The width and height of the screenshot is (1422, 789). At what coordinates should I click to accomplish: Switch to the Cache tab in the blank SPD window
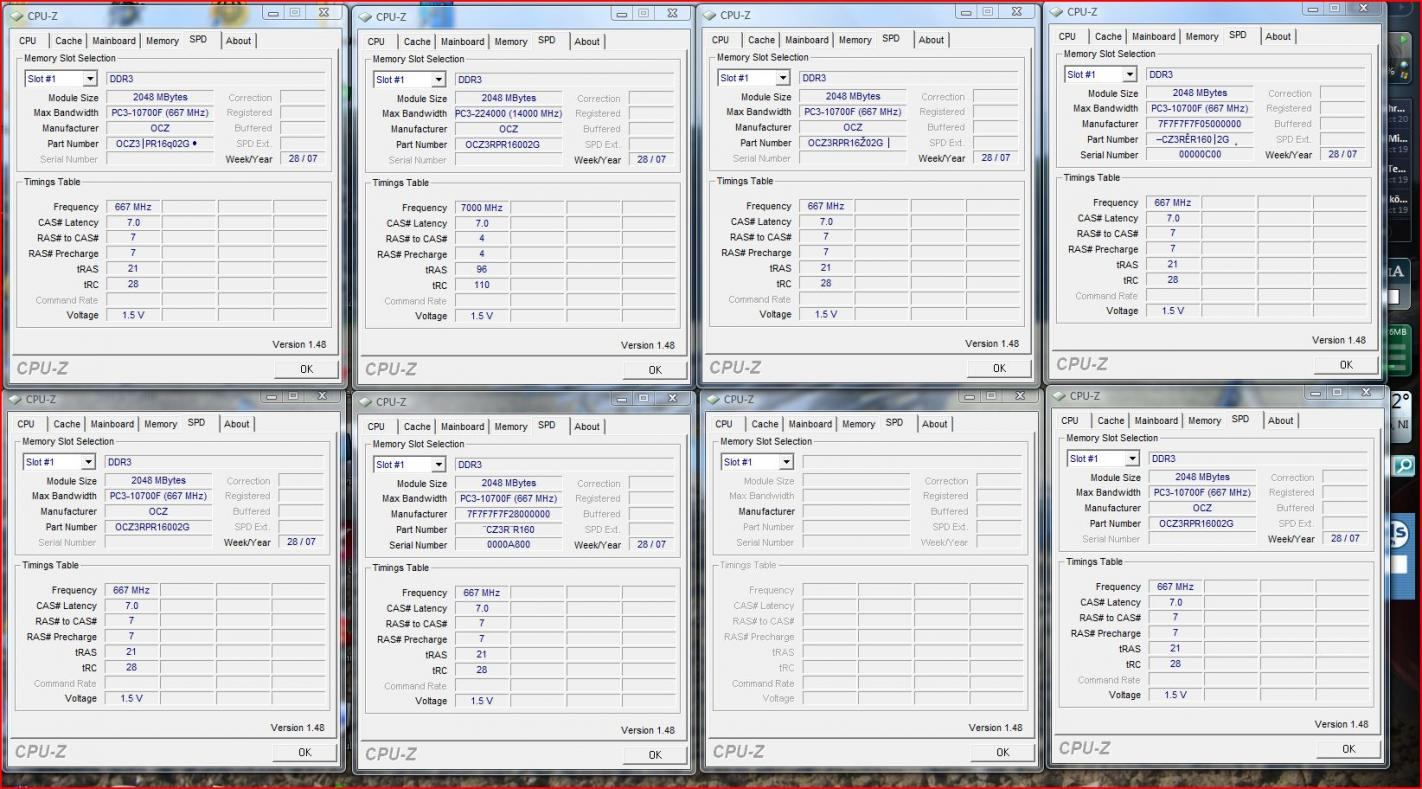(x=765, y=424)
